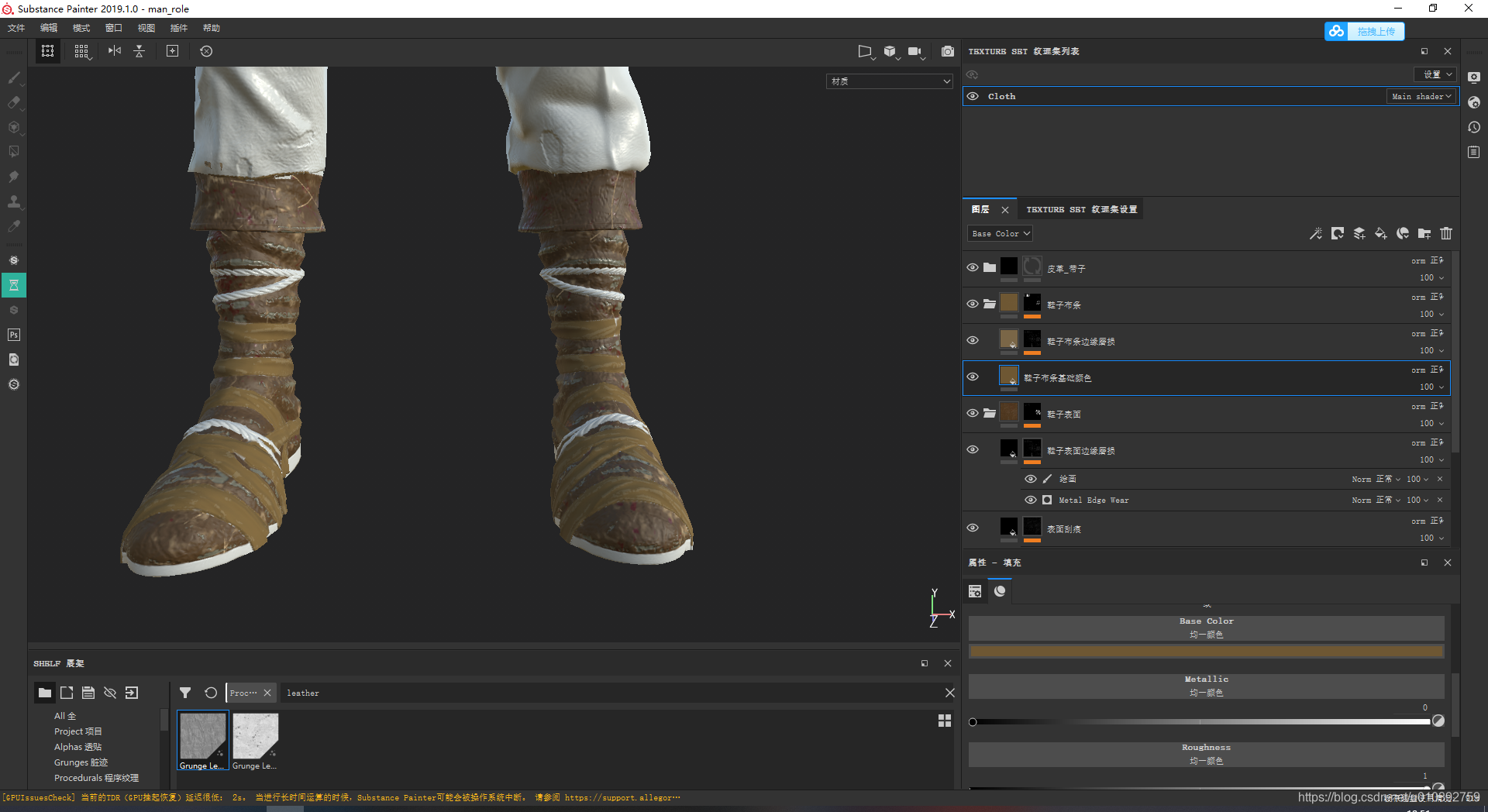Screen dimensions: 1488x812
Task: Switch to single viewport layout icon
Action: pyautogui.click(x=48, y=51)
